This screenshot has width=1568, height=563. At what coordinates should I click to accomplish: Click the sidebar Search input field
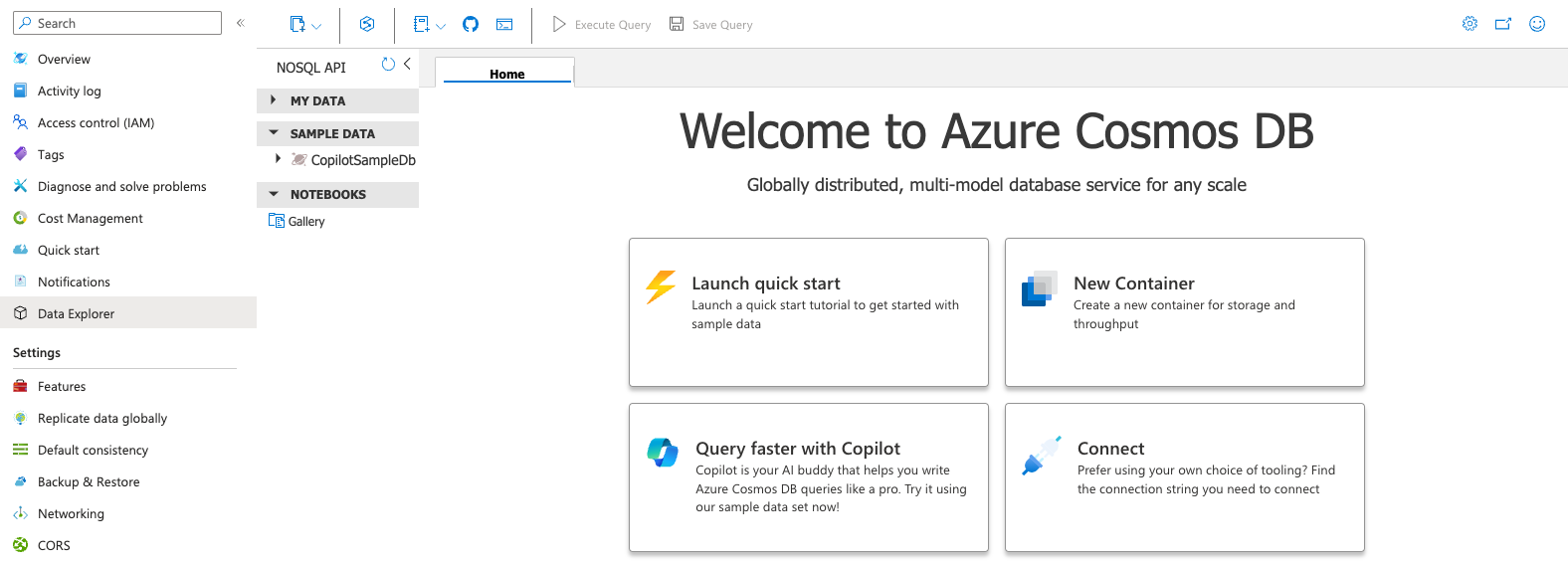pyautogui.click(x=117, y=23)
